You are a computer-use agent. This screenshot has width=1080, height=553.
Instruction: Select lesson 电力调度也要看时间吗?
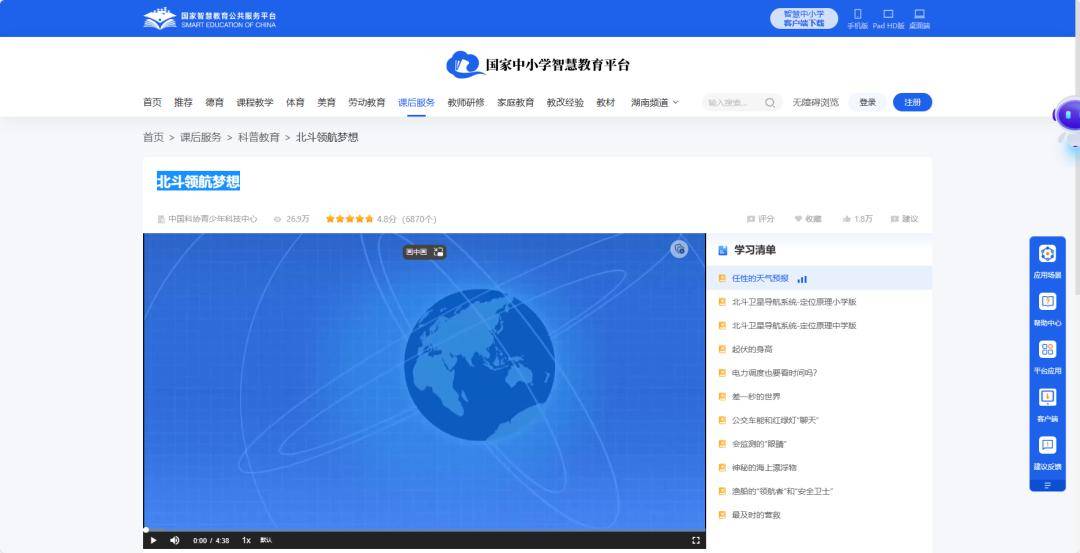pos(819,373)
